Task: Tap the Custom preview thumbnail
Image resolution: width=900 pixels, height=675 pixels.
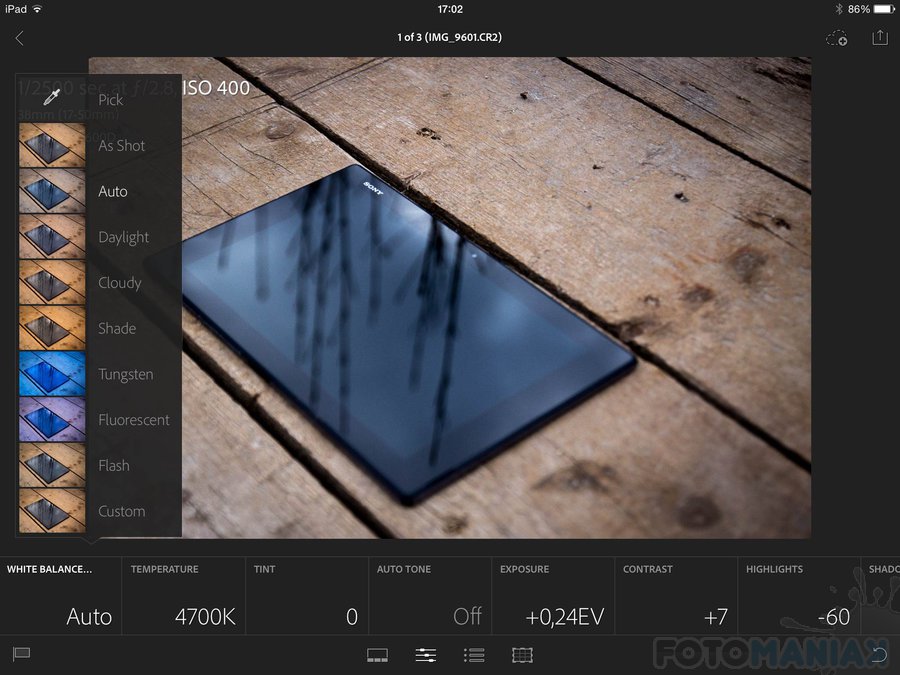Action: pyautogui.click(x=52, y=510)
